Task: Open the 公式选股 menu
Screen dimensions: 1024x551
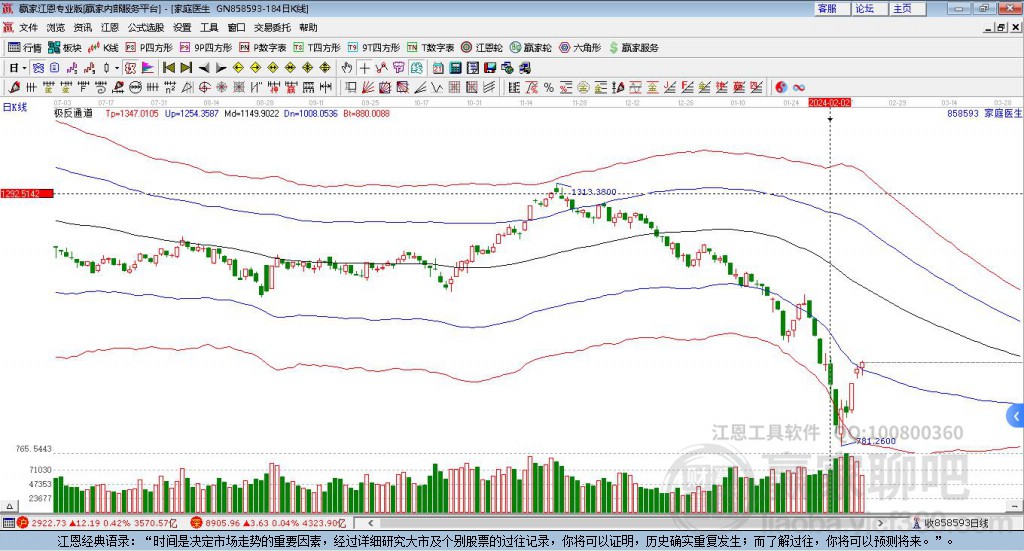Action: 145,28
